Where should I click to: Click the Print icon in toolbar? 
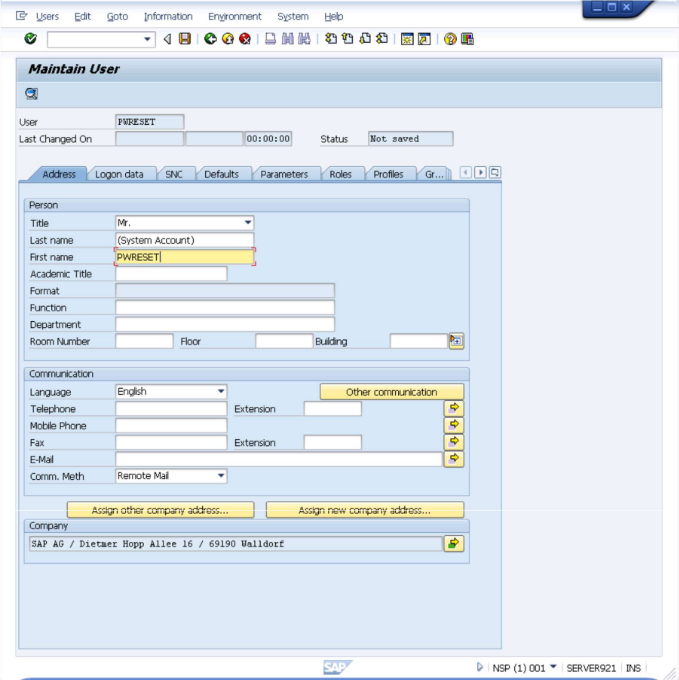point(270,39)
